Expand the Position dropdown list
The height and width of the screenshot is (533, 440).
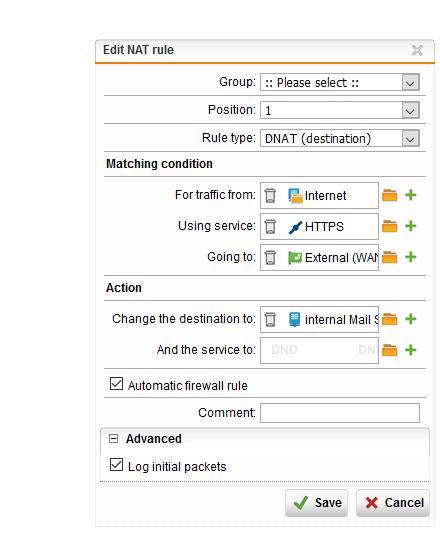click(340, 110)
